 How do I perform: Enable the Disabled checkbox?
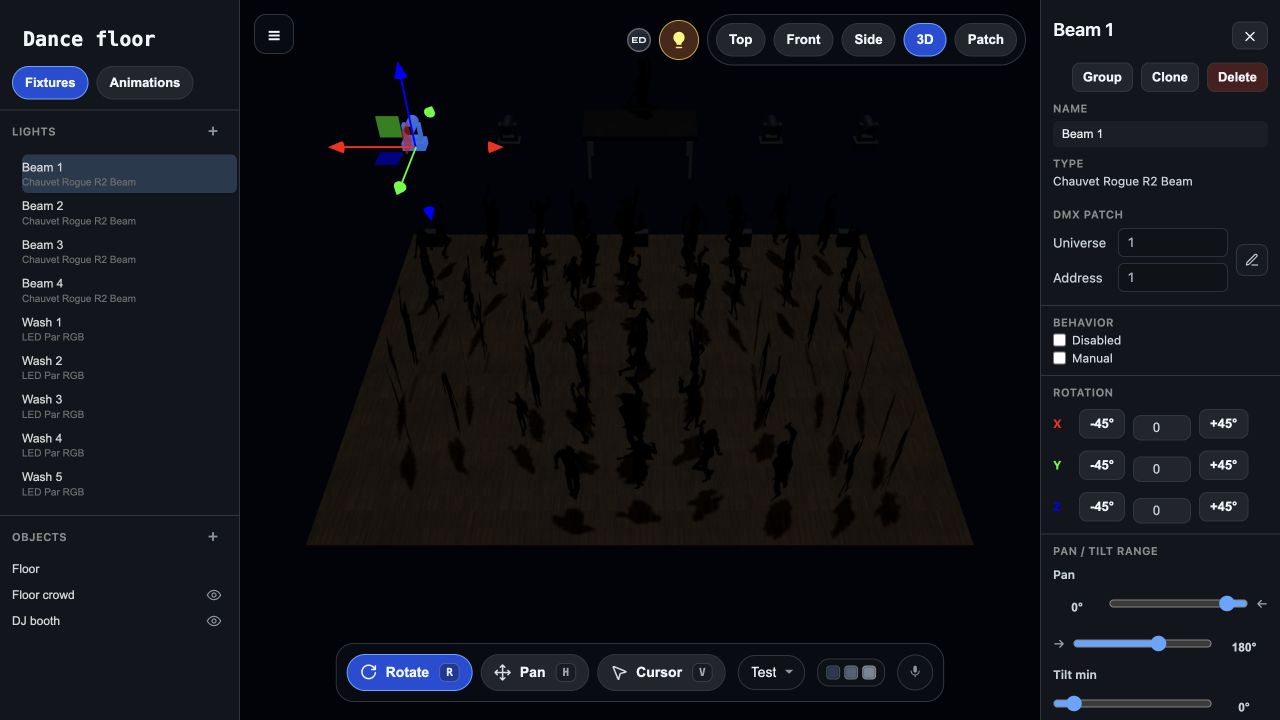click(1060, 340)
